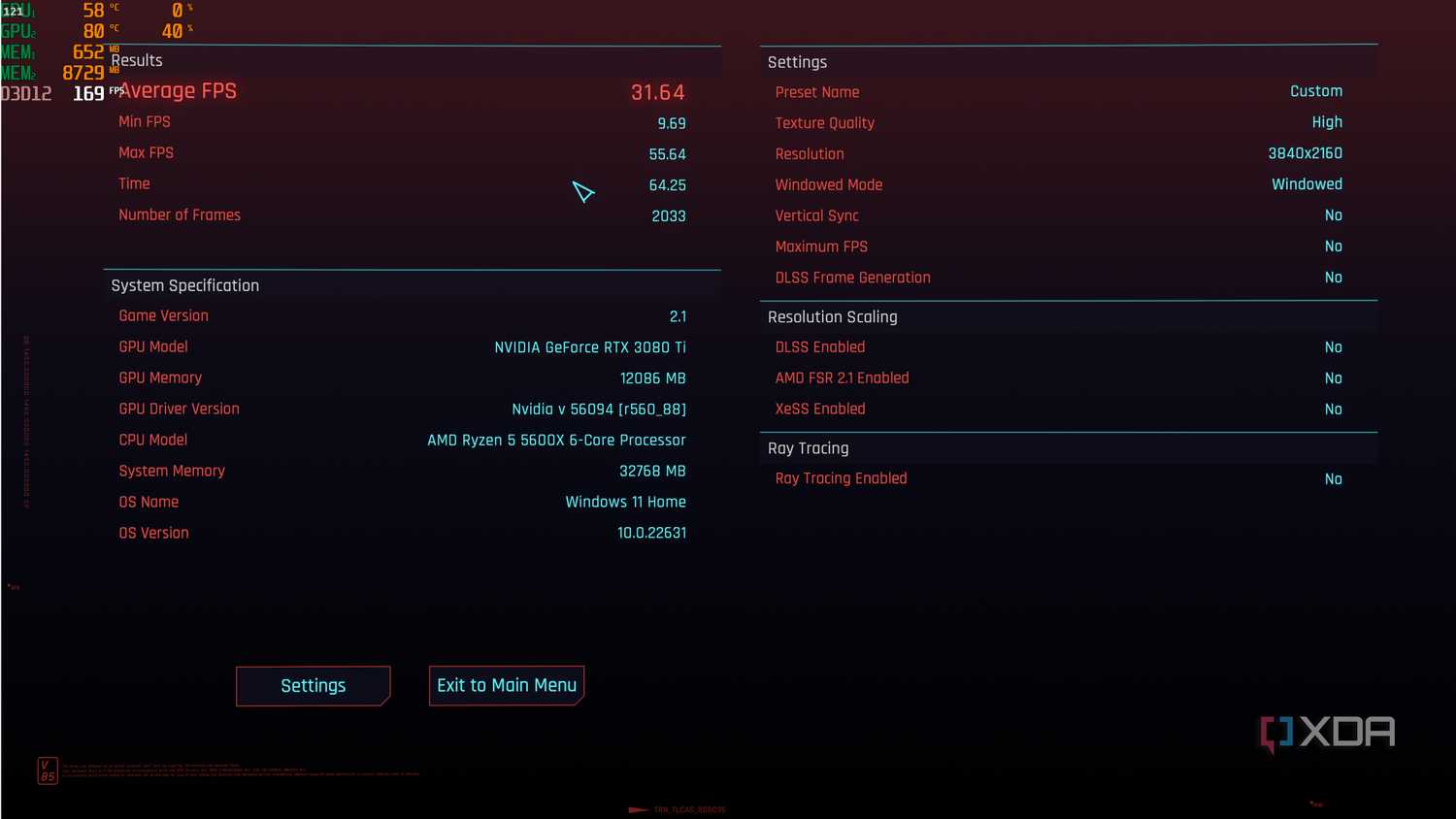Click the No value for DLSS Frame Generation
This screenshot has height=819, width=1456.
click(1334, 278)
